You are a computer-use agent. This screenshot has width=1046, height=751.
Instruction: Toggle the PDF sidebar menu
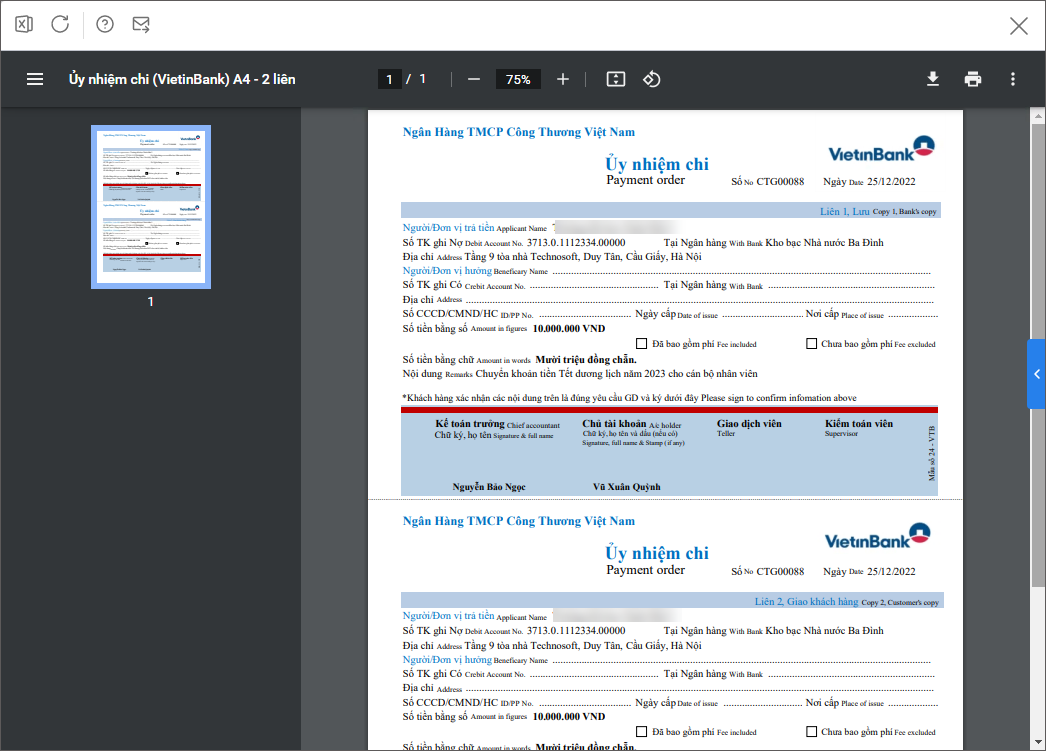tap(35, 79)
